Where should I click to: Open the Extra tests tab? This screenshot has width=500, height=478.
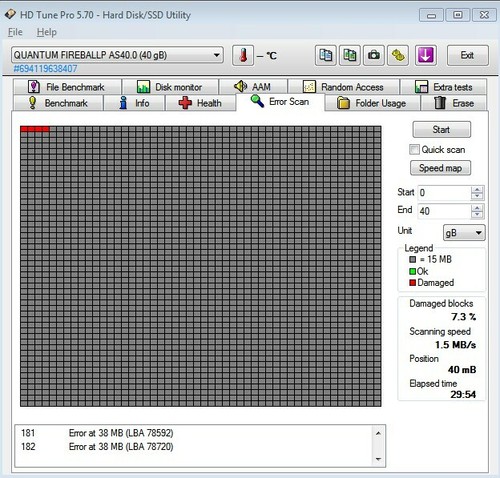tap(444, 87)
